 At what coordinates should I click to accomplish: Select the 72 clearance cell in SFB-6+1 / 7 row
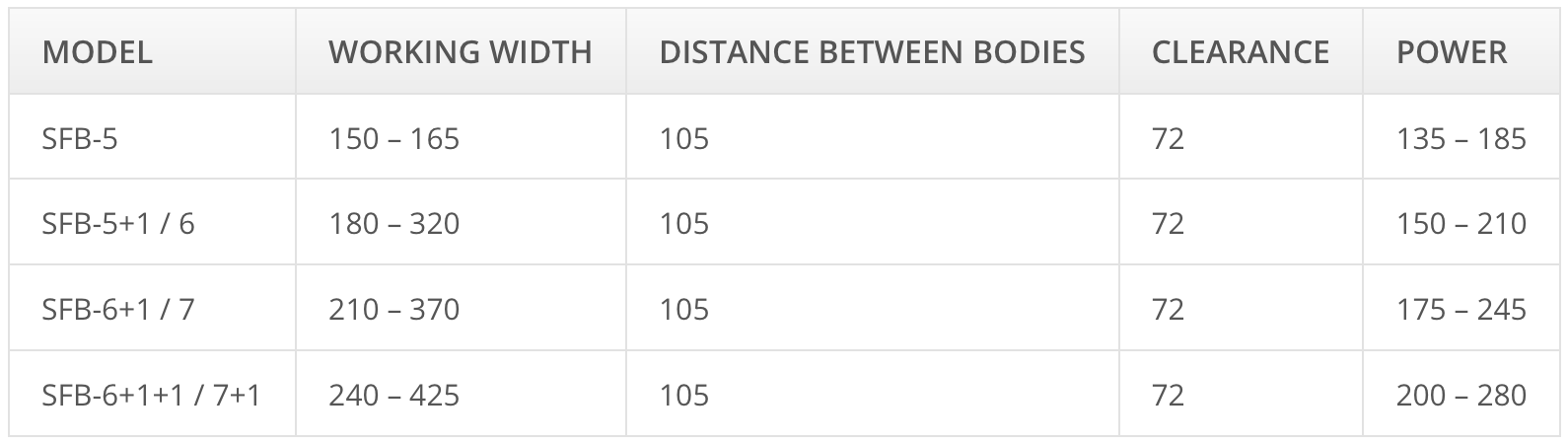click(1168, 310)
